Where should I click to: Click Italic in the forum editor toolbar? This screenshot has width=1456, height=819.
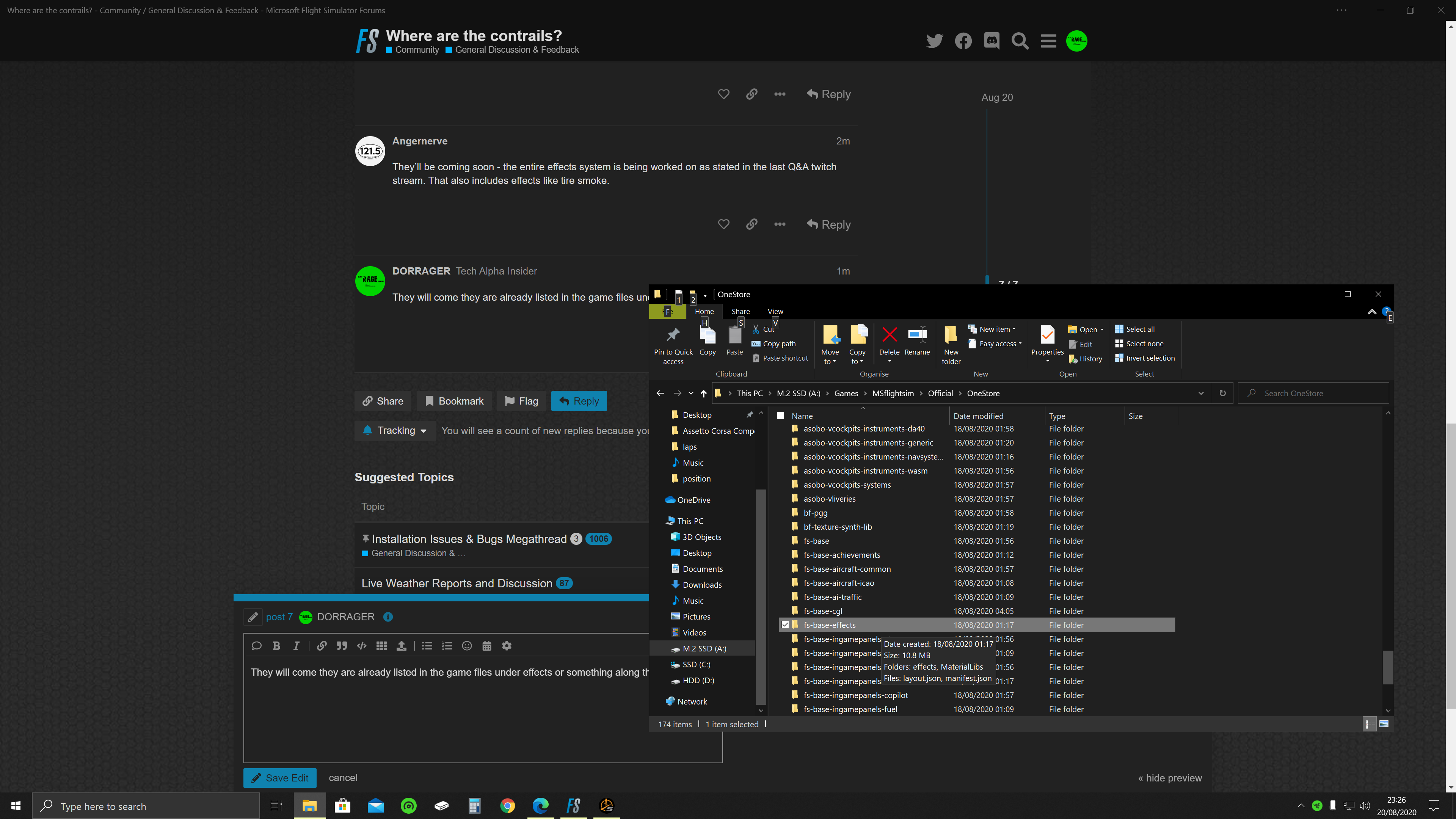[x=296, y=645]
